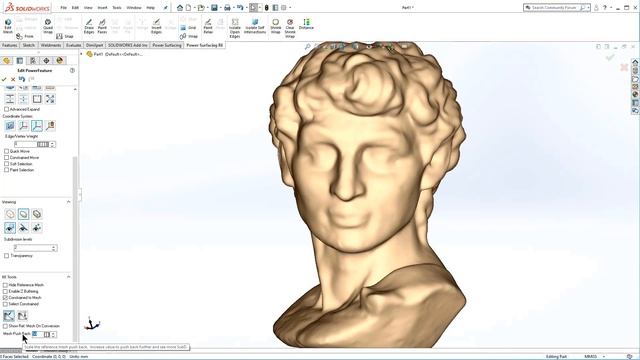This screenshot has width=640, height=360.
Task: Open the Window menu
Action: [134, 7]
